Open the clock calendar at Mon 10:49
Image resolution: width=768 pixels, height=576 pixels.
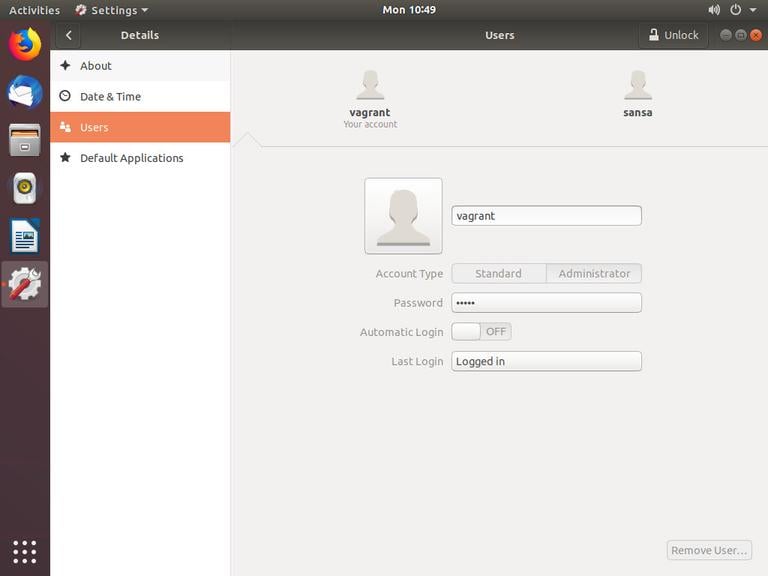pos(409,10)
